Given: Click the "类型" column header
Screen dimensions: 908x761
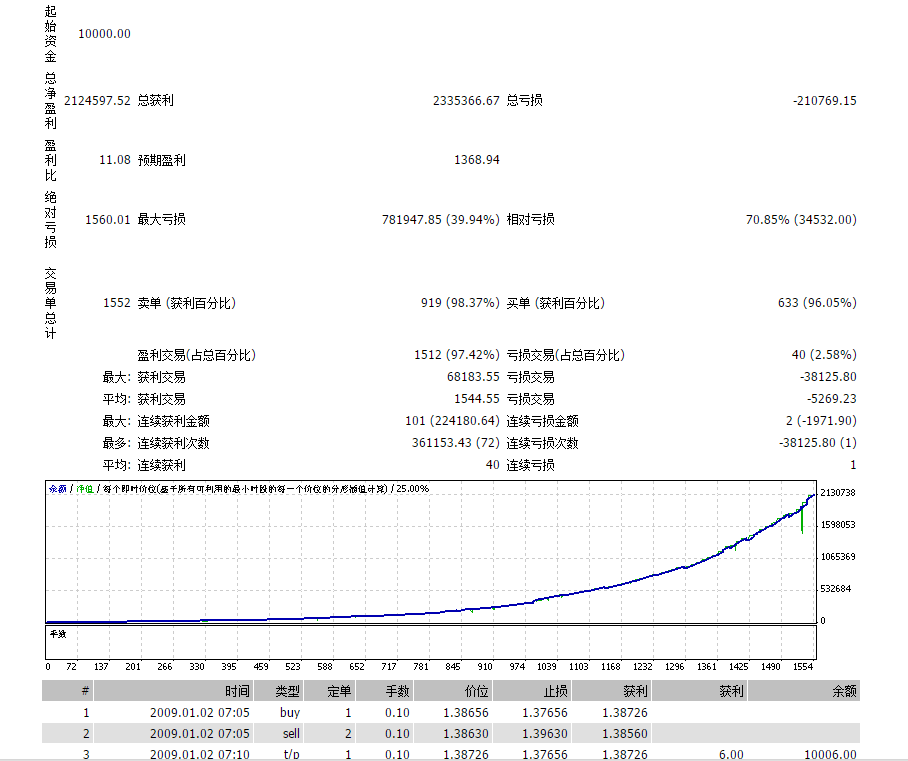Looking at the screenshot, I should click(286, 691).
